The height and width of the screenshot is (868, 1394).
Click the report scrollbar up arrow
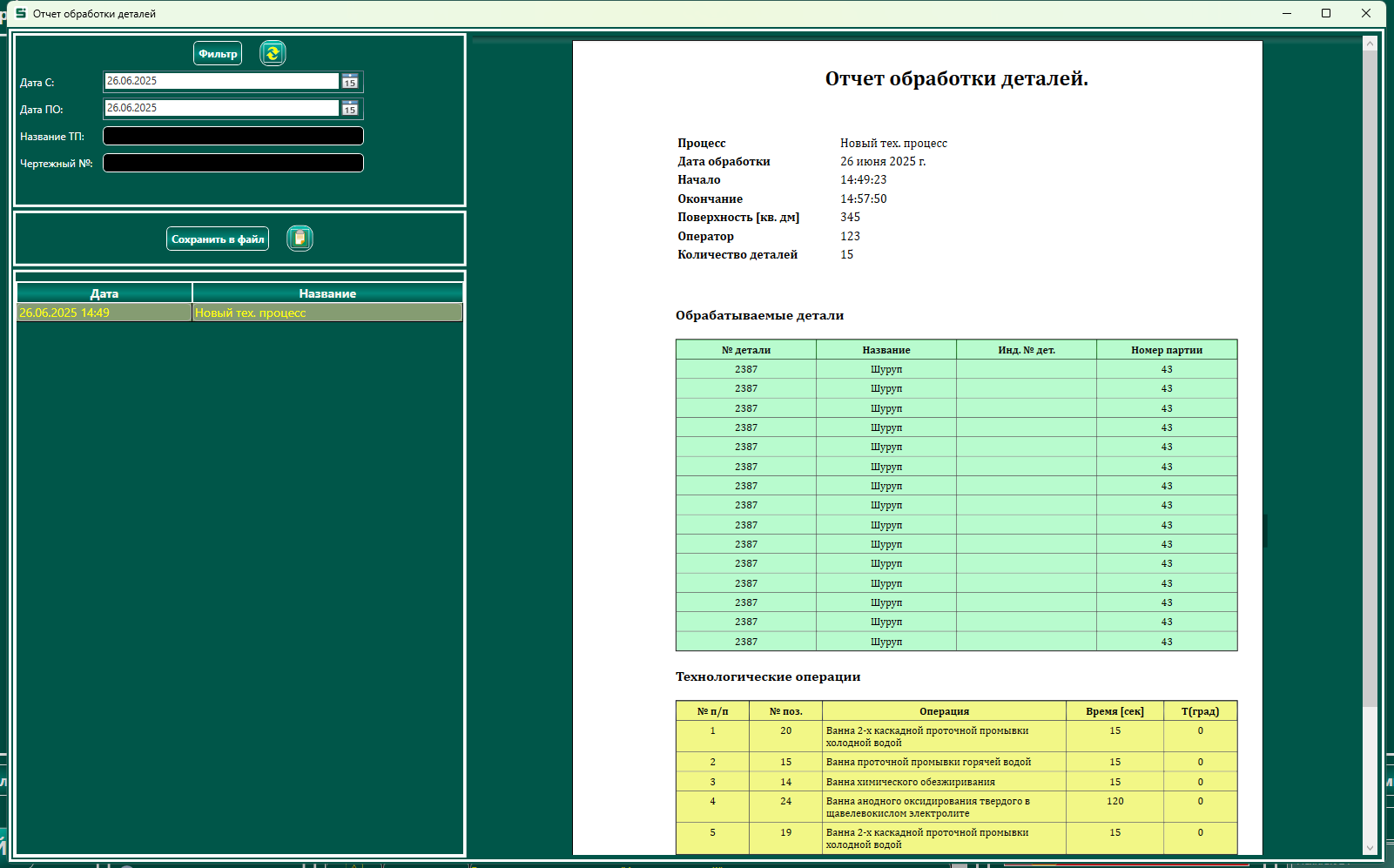1370,43
